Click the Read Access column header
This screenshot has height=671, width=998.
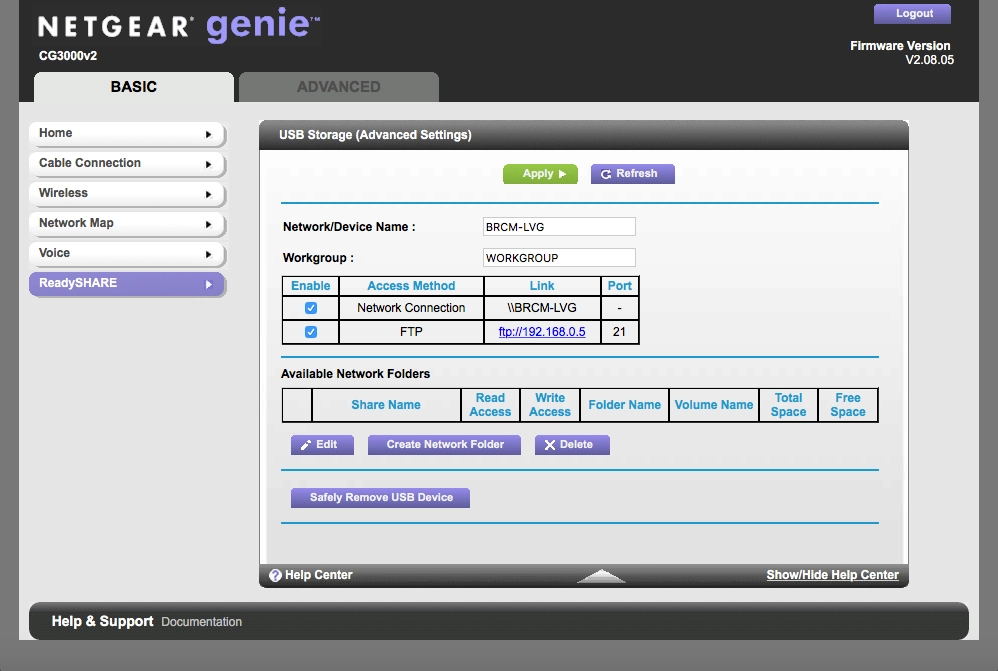coord(490,405)
